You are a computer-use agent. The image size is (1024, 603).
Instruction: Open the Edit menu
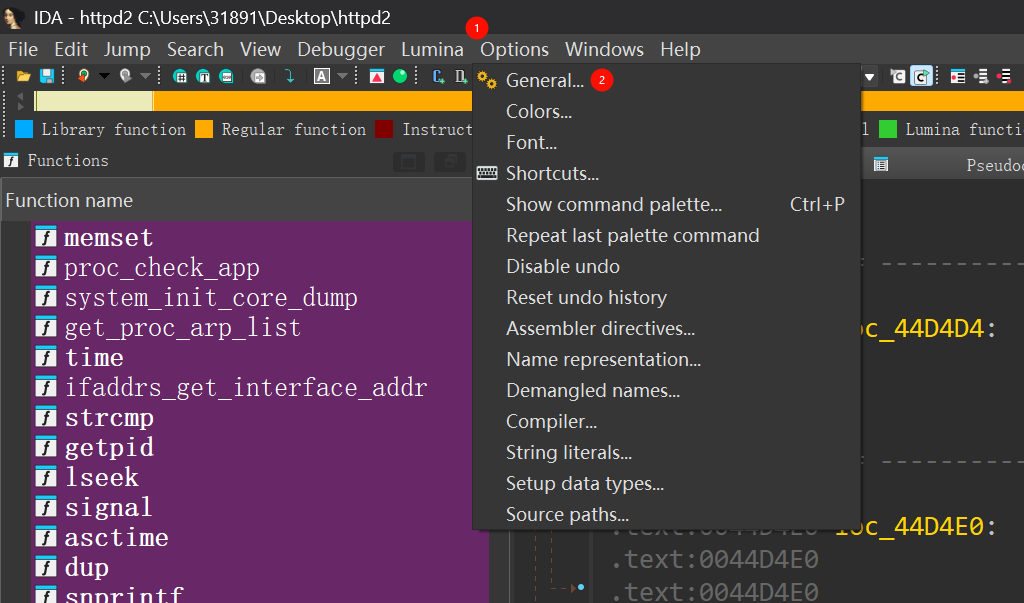(71, 50)
